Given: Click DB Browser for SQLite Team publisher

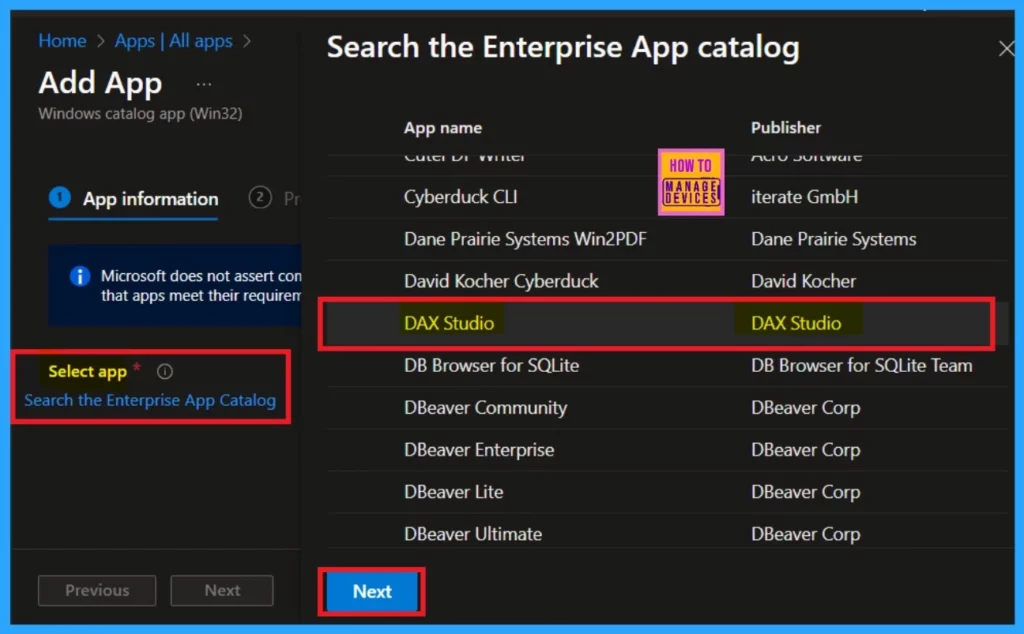Looking at the screenshot, I should pos(861,365).
